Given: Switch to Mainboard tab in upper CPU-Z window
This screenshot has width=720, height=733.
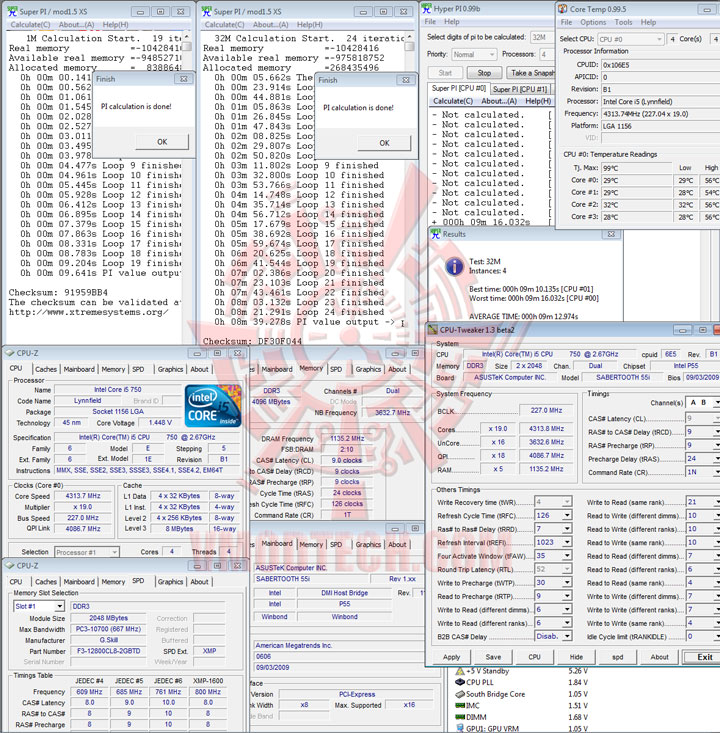Looking at the screenshot, I should [x=79, y=369].
